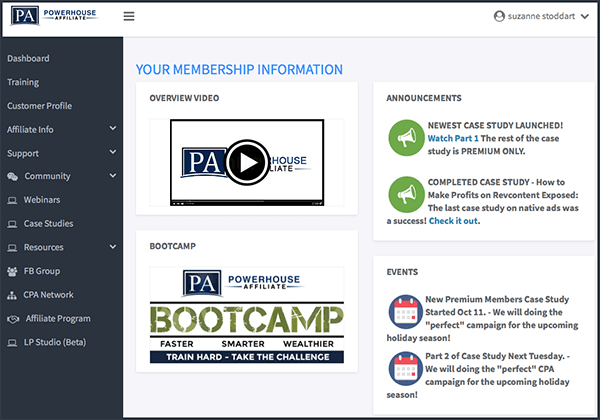600x420 pixels.
Task: Go to Training in the sidebar
Action: coord(23,82)
